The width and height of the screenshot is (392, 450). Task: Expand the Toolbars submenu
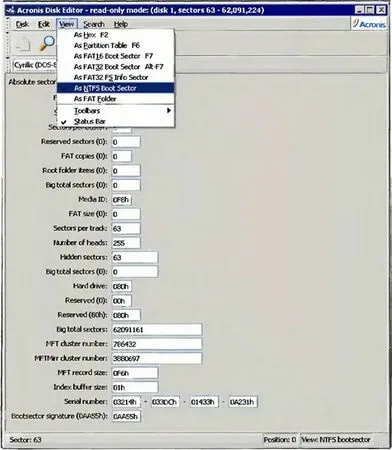(116, 111)
